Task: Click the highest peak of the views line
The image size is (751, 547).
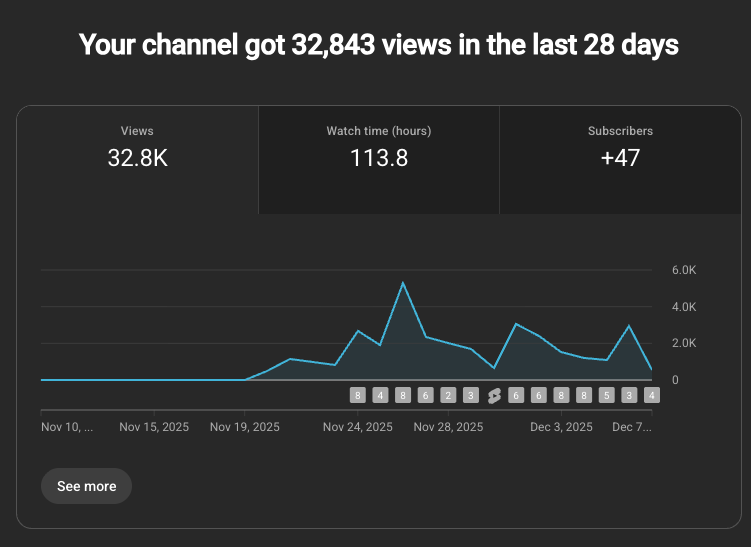Action: tap(403, 283)
